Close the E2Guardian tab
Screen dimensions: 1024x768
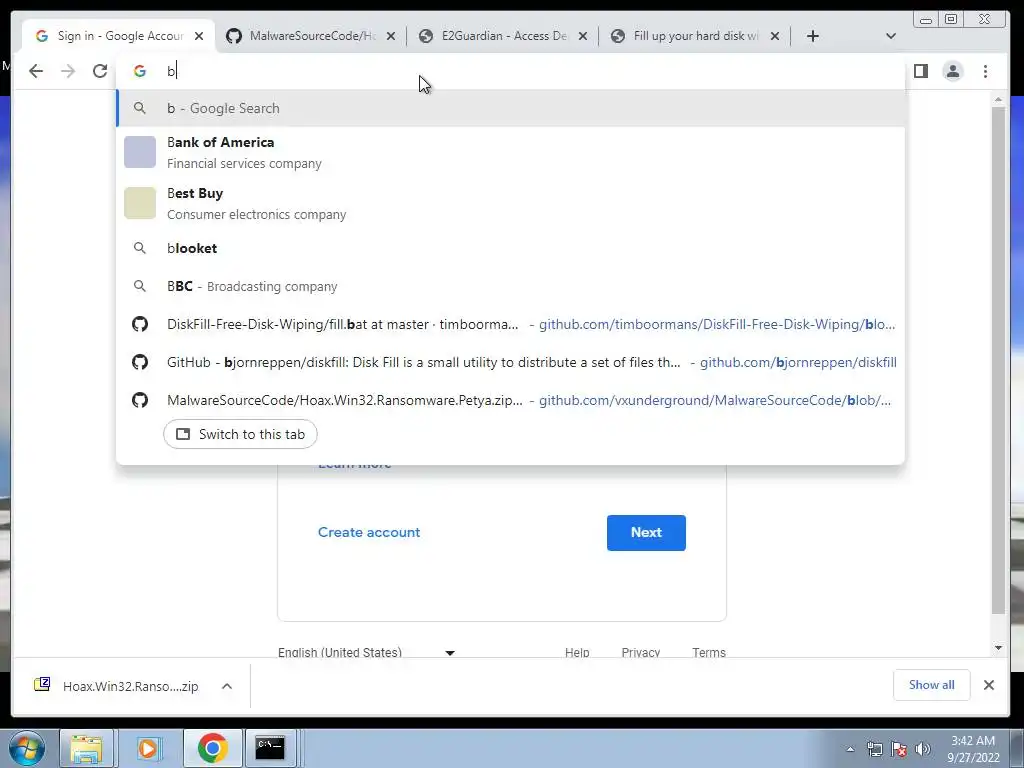click(583, 36)
